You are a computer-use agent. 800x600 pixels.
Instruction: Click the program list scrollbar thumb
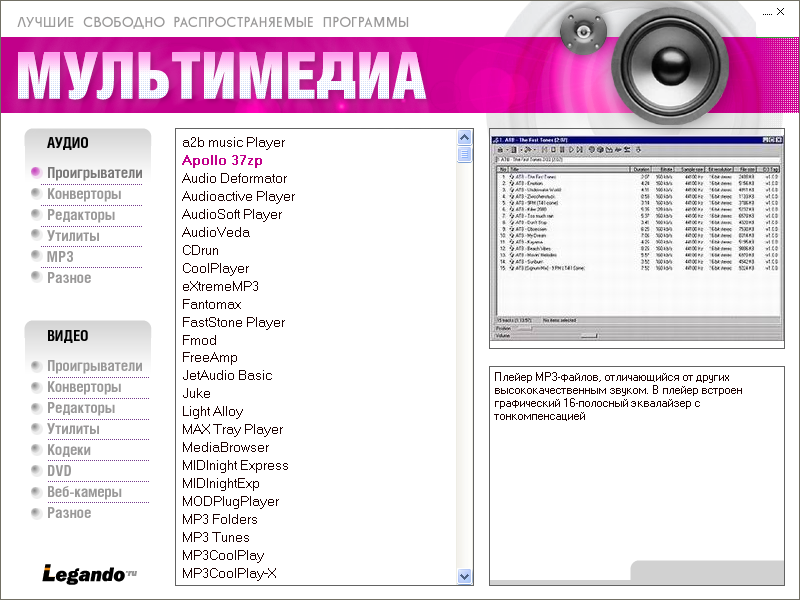click(464, 155)
